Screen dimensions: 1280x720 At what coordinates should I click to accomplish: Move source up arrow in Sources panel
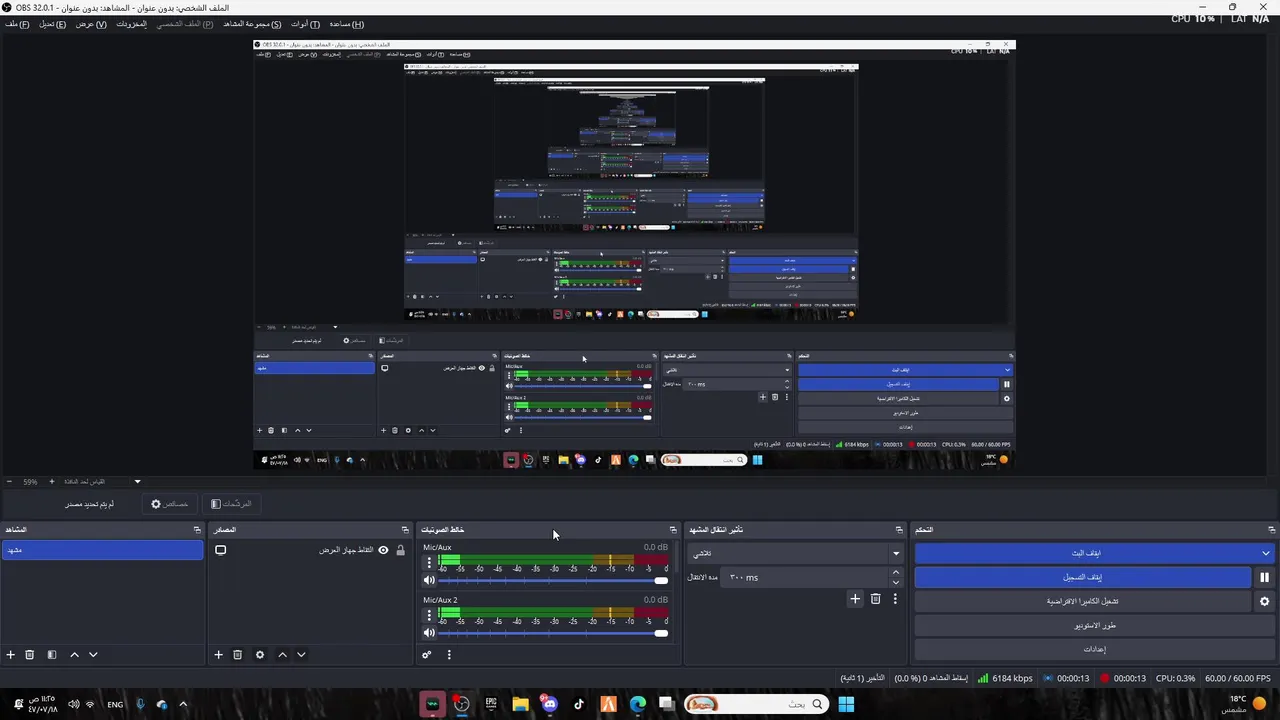[282, 655]
